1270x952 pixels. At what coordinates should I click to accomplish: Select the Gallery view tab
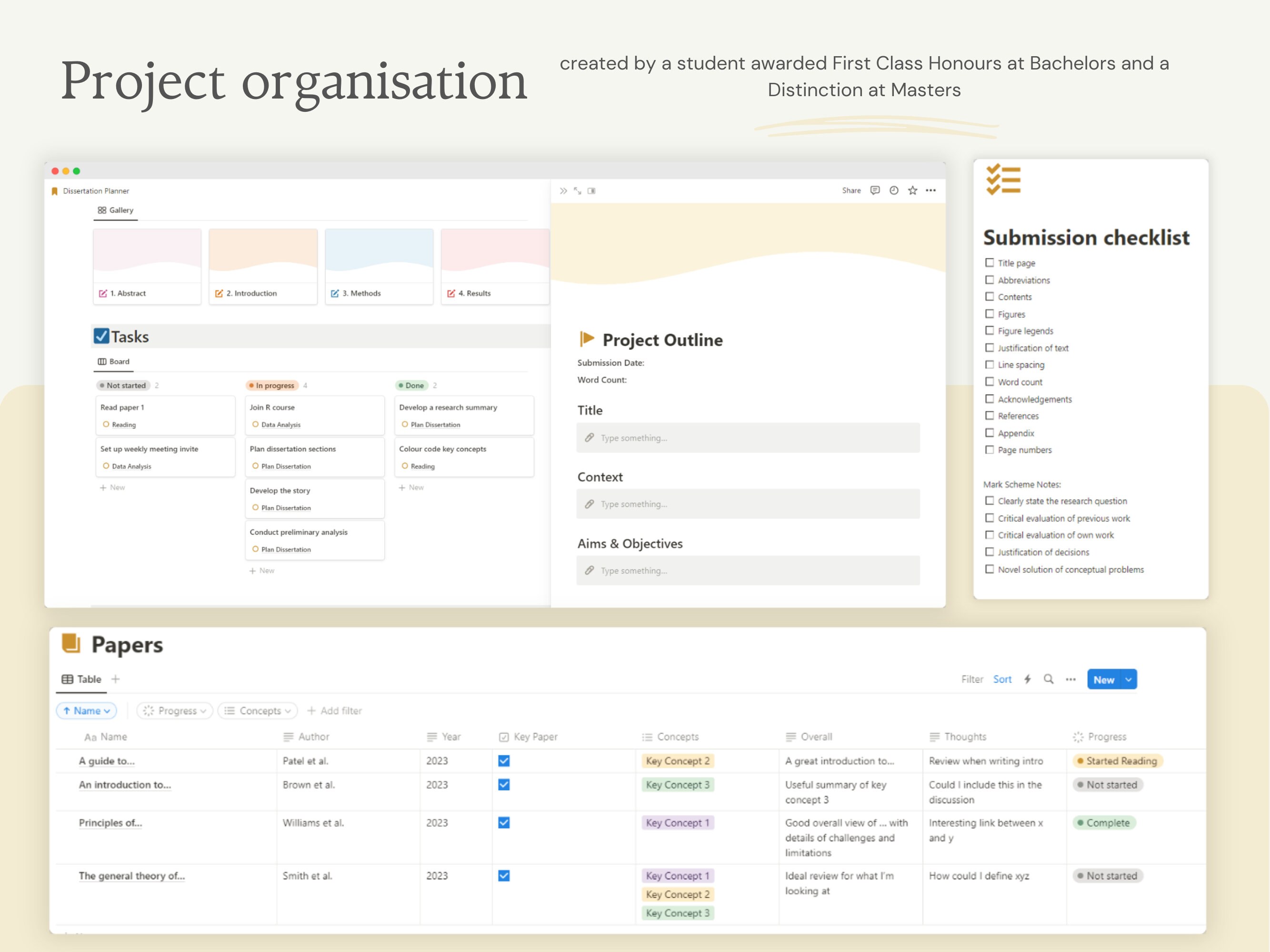click(x=115, y=210)
